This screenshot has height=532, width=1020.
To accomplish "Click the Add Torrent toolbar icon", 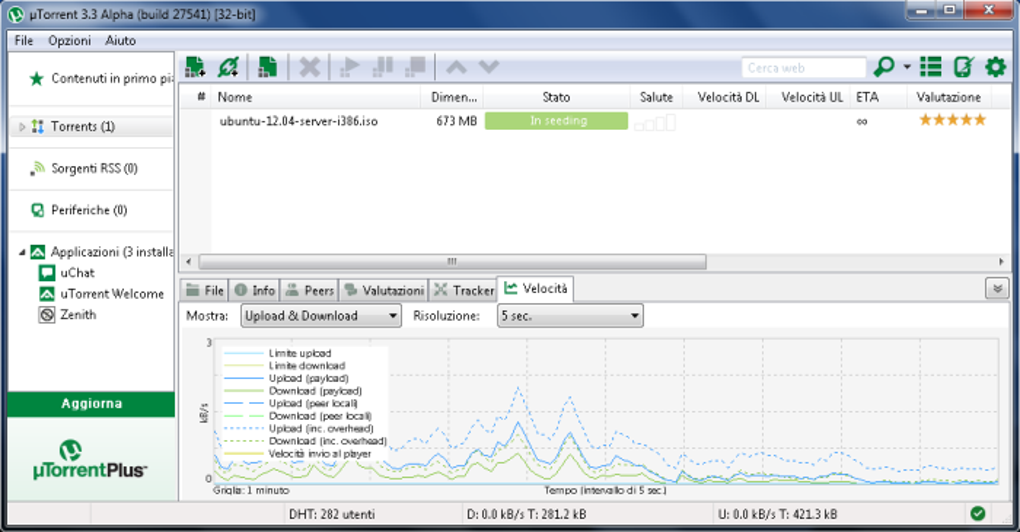I will pyautogui.click(x=195, y=67).
